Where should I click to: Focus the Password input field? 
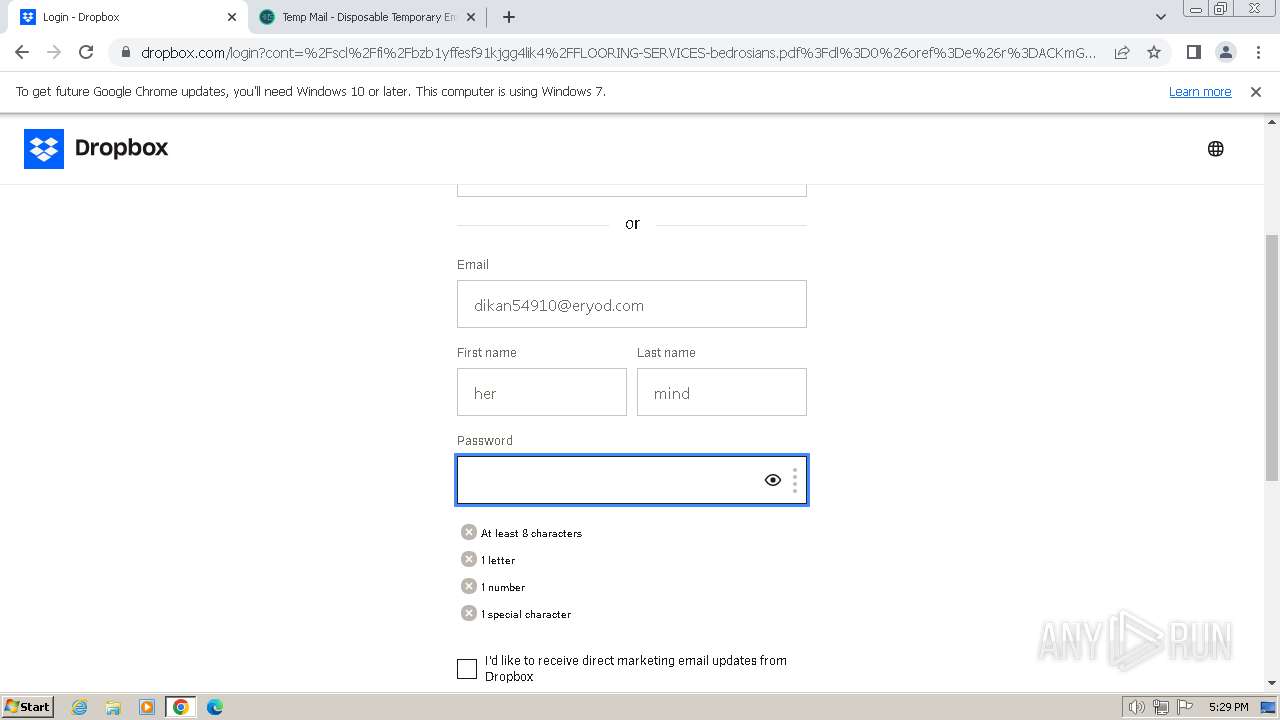click(x=632, y=480)
